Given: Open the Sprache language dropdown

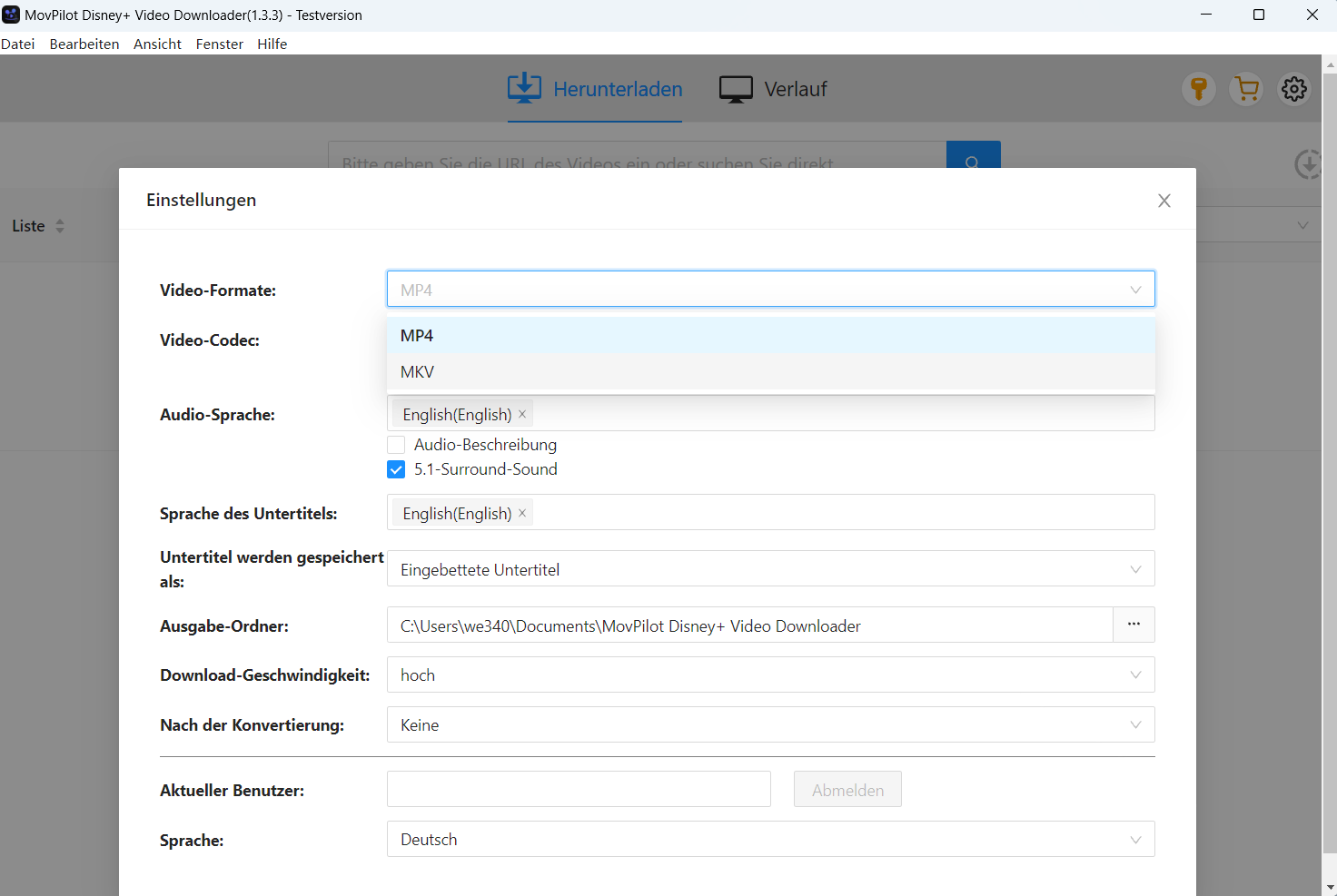Looking at the screenshot, I should tap(771, 839).
